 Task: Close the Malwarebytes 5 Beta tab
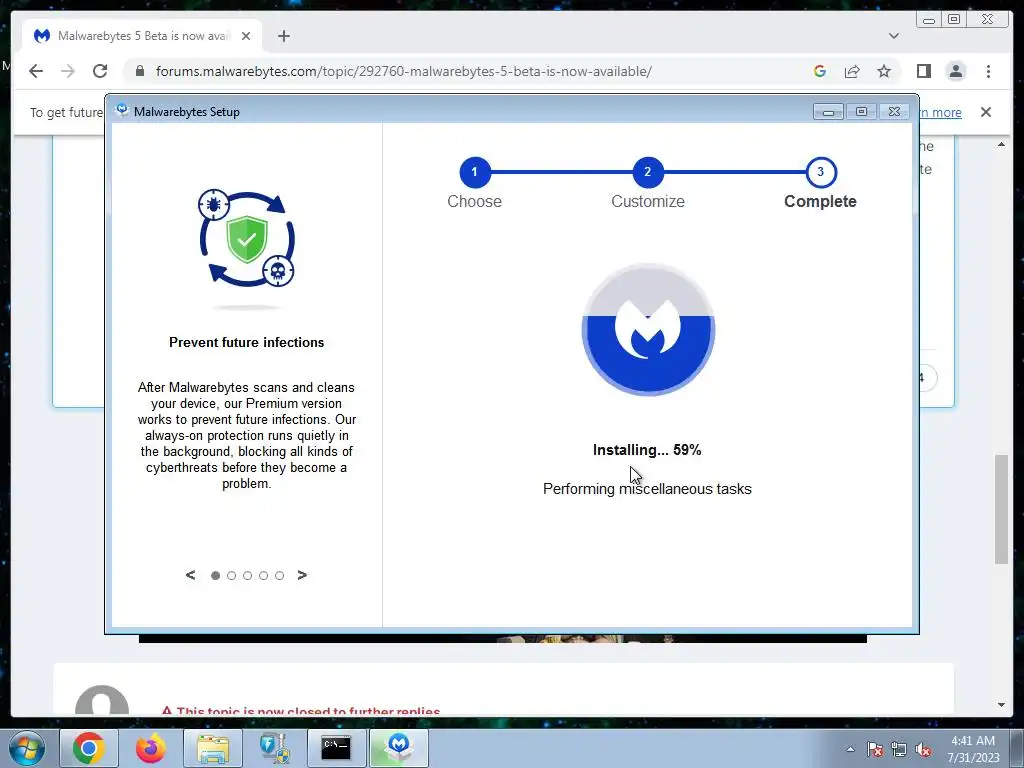tap(246, 36)
